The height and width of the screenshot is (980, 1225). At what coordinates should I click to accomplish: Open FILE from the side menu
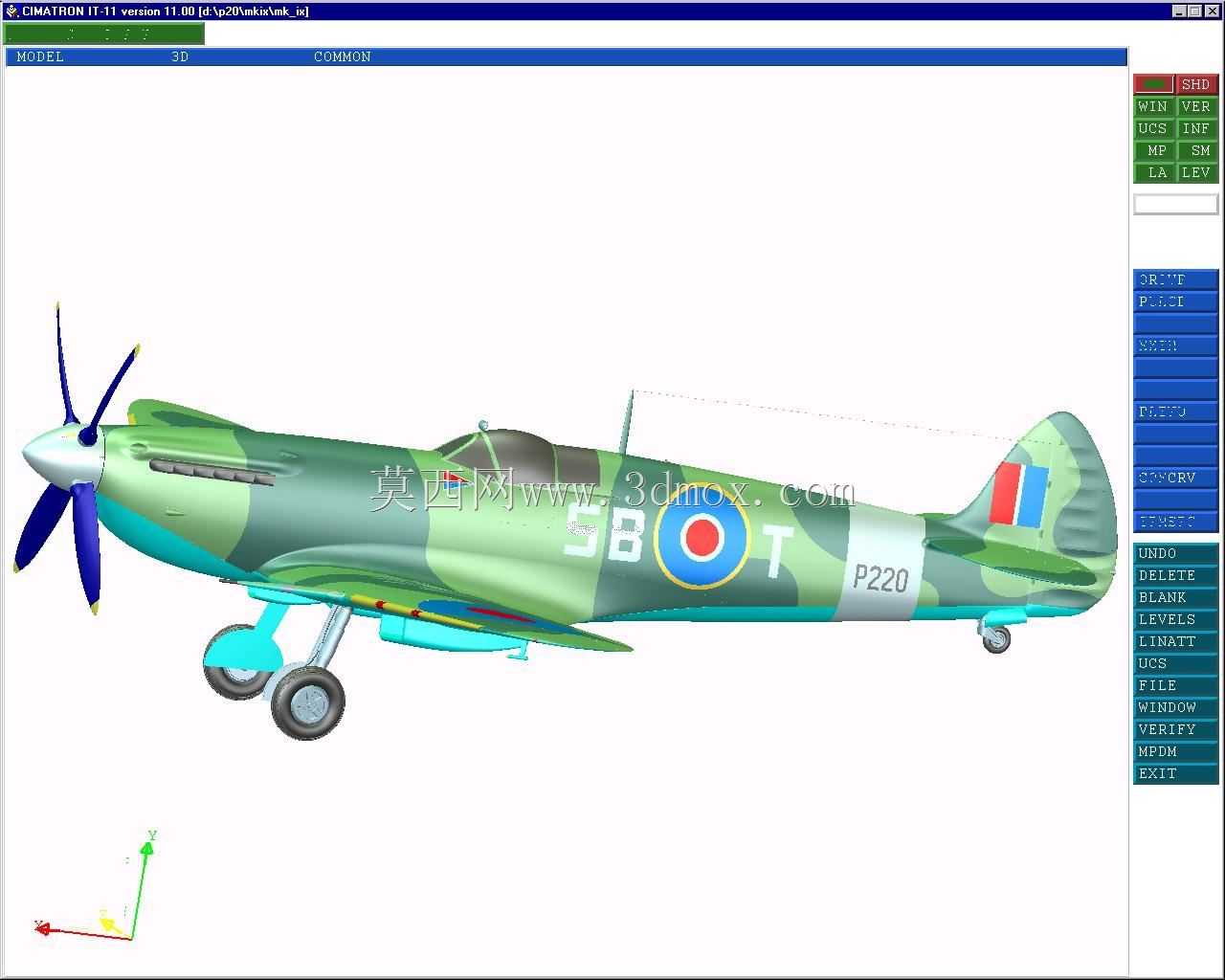(1176, 685)
